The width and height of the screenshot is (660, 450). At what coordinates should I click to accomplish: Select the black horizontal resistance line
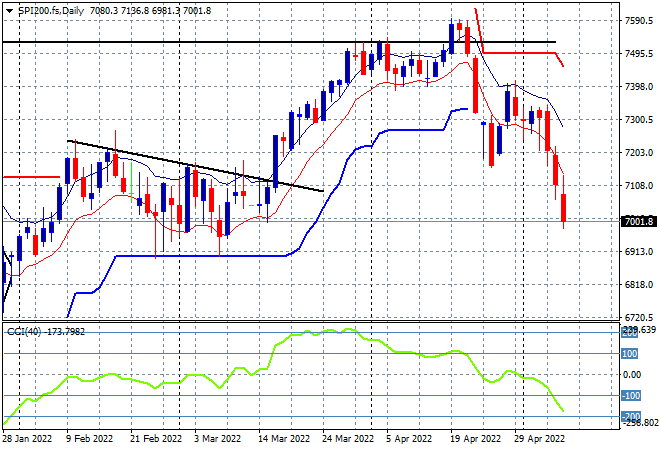279,42
